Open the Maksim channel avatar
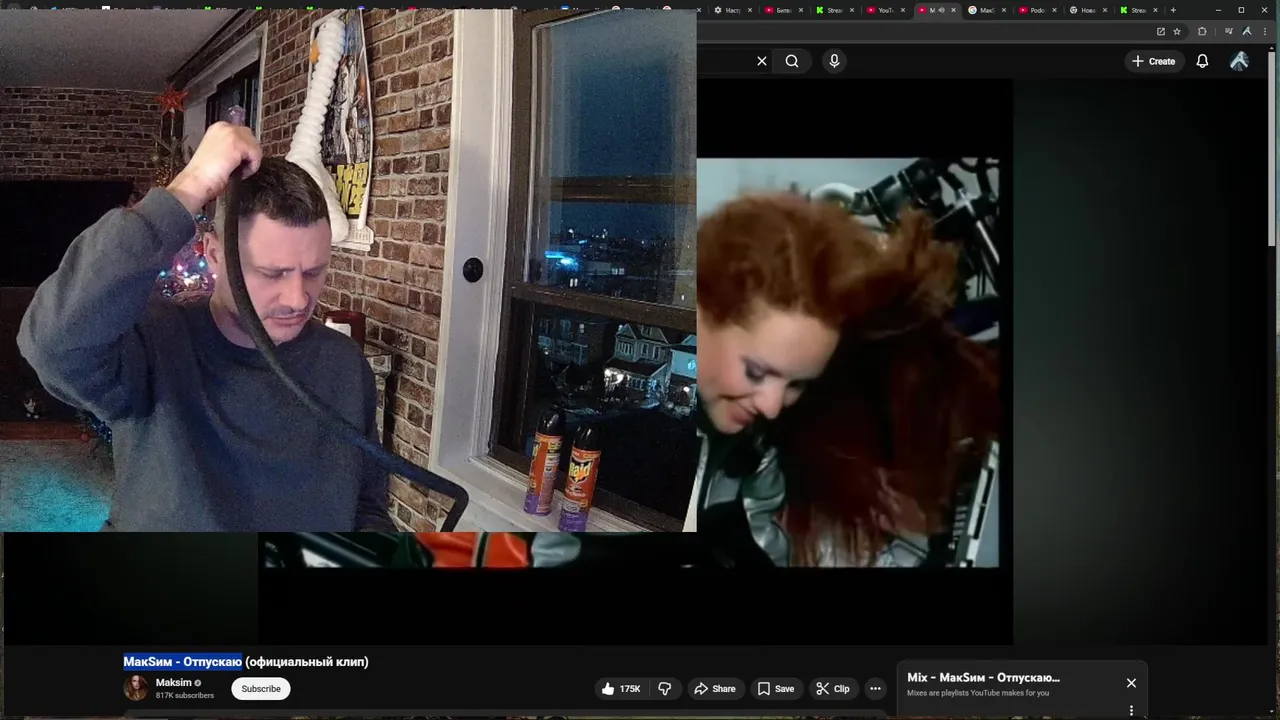 point(136,688)
